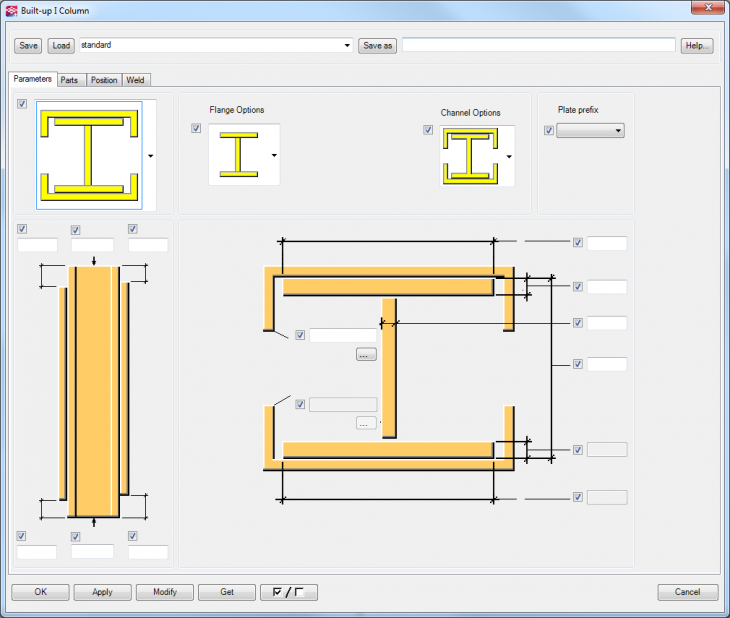730x618 pixels.
Task: Click the Flange Options I-beam icon
Action: [x=238, y=155]
